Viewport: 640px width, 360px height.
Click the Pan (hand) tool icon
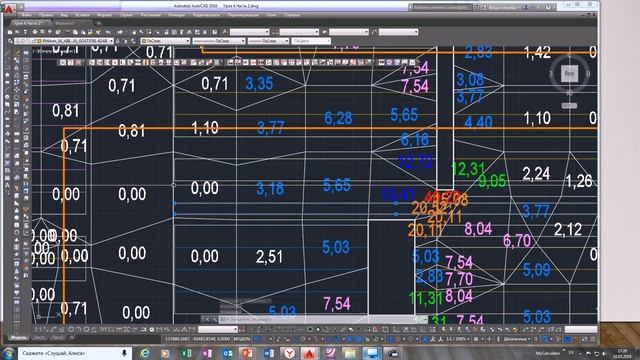coord(134,32)
